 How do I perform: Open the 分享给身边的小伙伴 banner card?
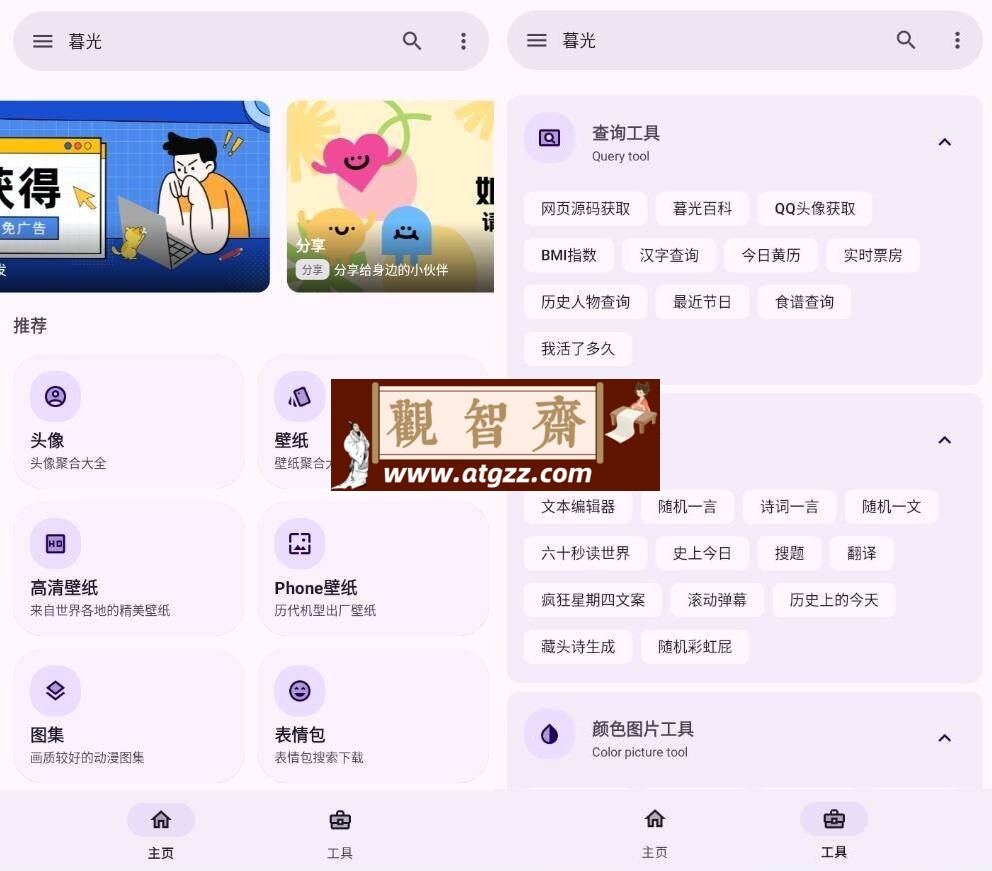(x=390, y=197)
